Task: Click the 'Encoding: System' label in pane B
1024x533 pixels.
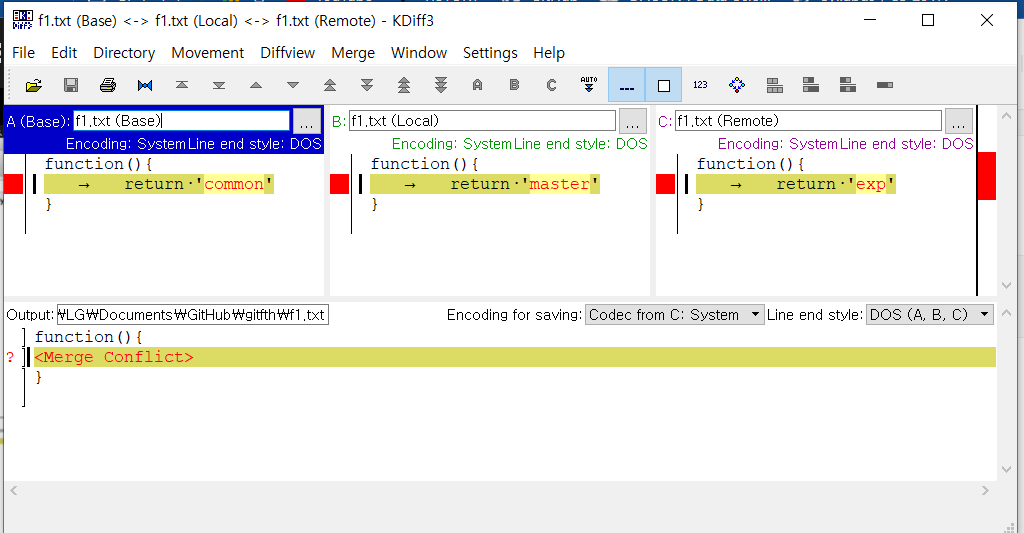Action: (451, 144)
